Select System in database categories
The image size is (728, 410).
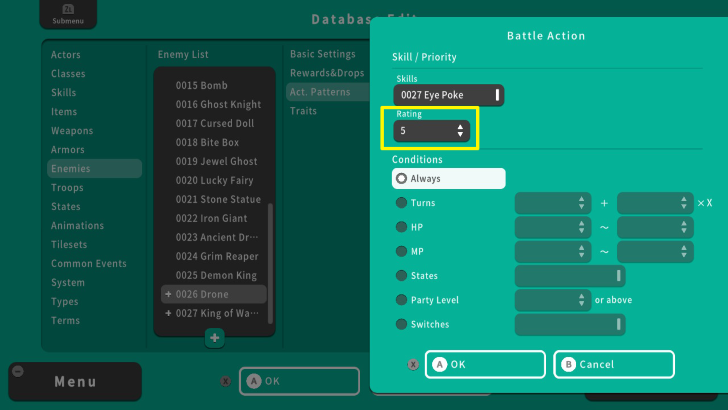[x=68, y=283]
